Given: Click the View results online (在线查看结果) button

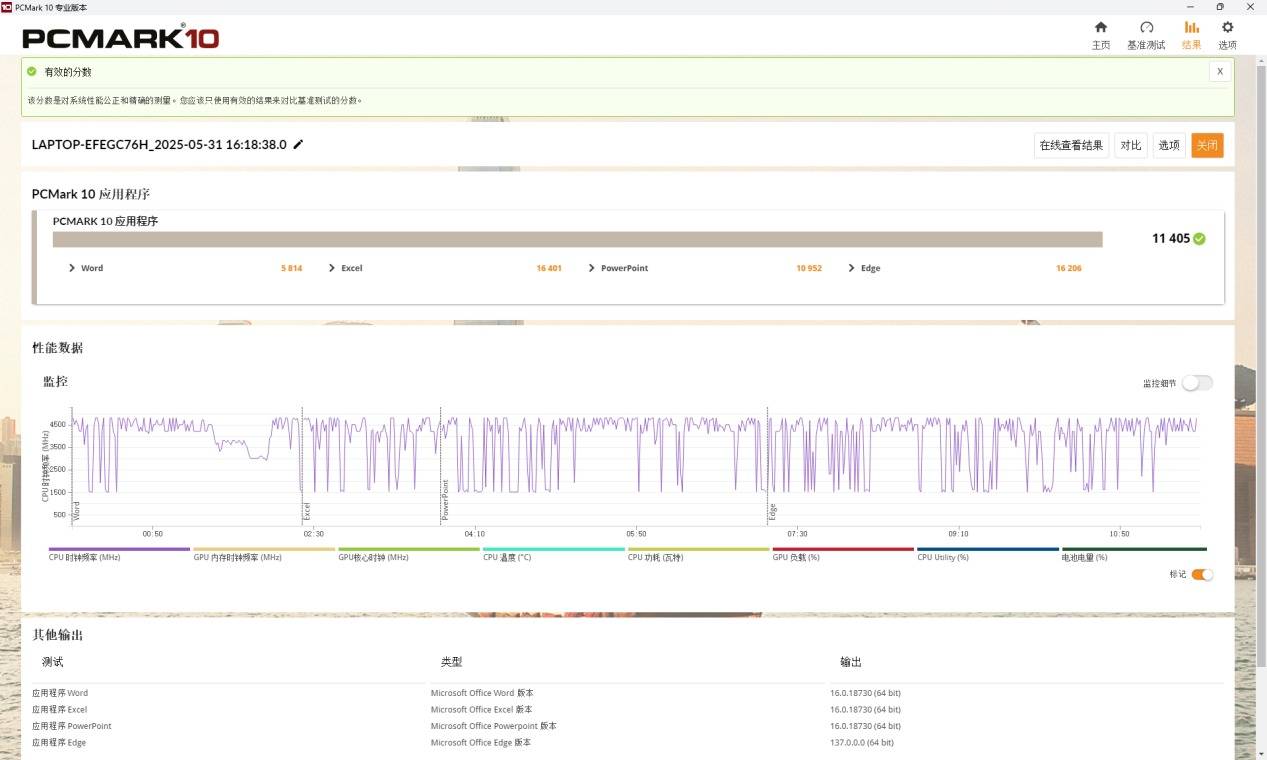Looking at the screenshot, I should tap(1071, 146).
